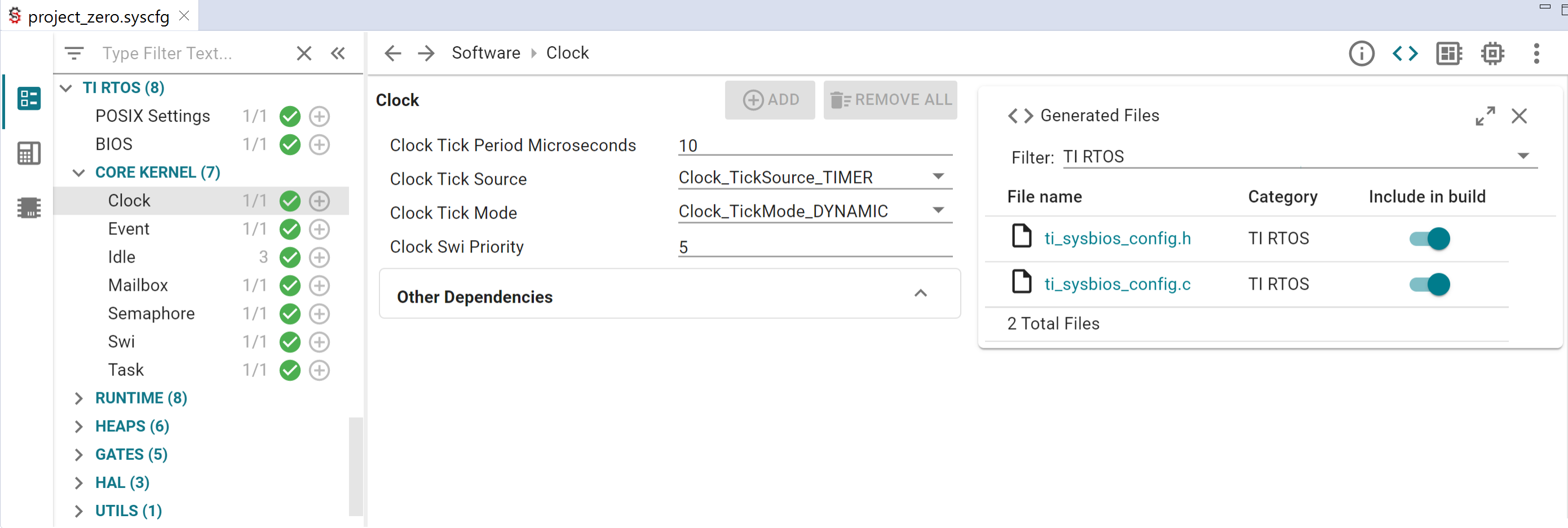Select the device chip icon in left sidebar
Image resolution: width=1568 pixels, height=528 pixels.
coord(28,207)
